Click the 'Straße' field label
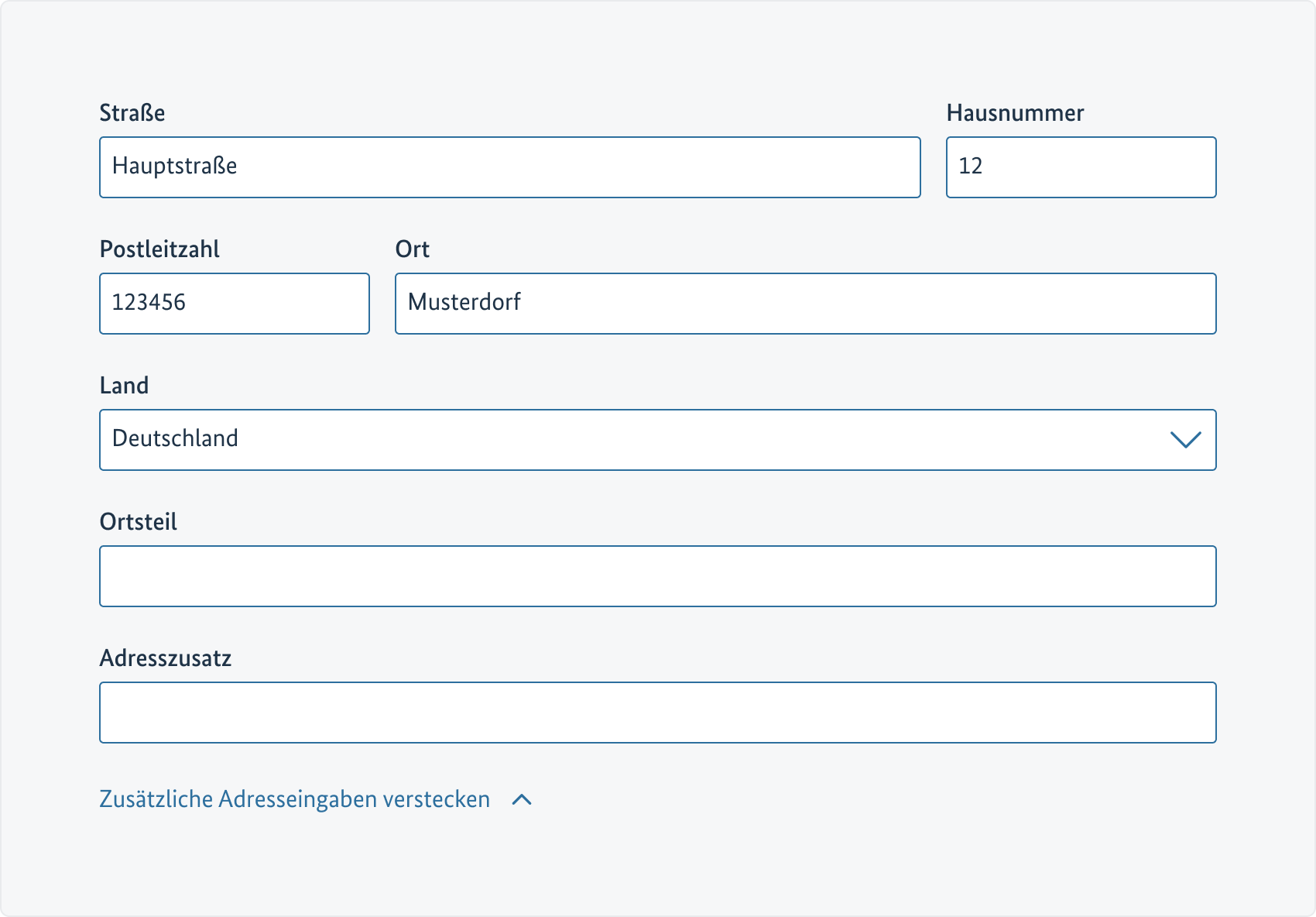The height and width of the screenshot is (917, 1316). coord(132,113)
